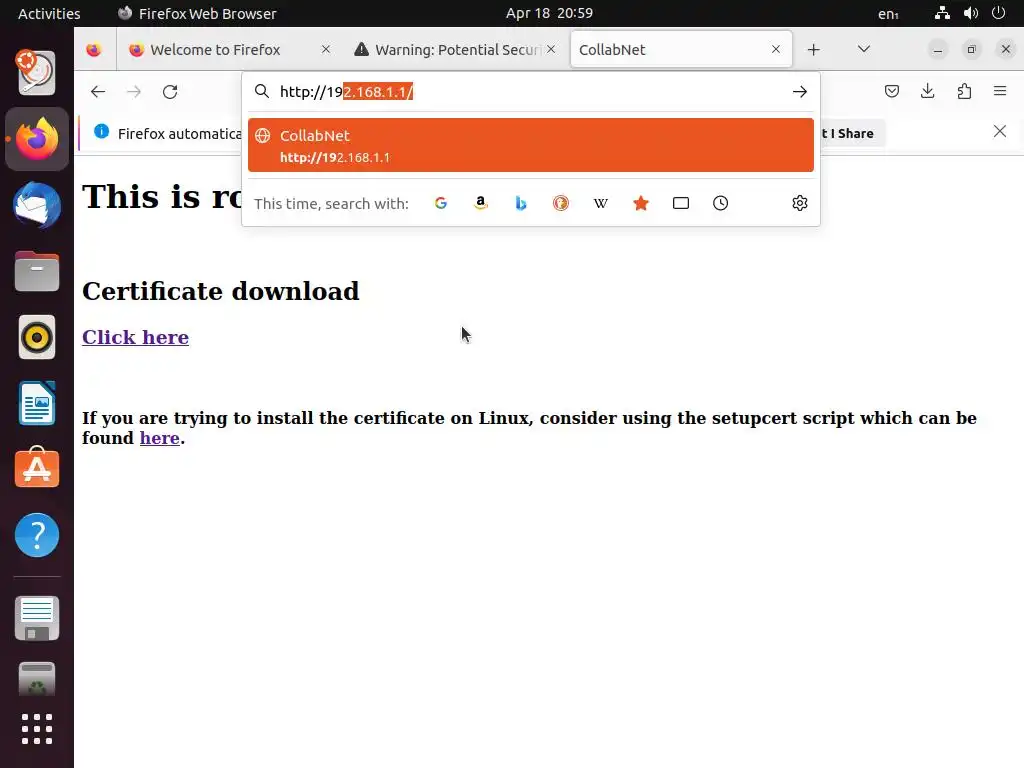Search this time with Amazon
Image resolution: width=1024 pixels, height=768 pixels.
(481, 203)
